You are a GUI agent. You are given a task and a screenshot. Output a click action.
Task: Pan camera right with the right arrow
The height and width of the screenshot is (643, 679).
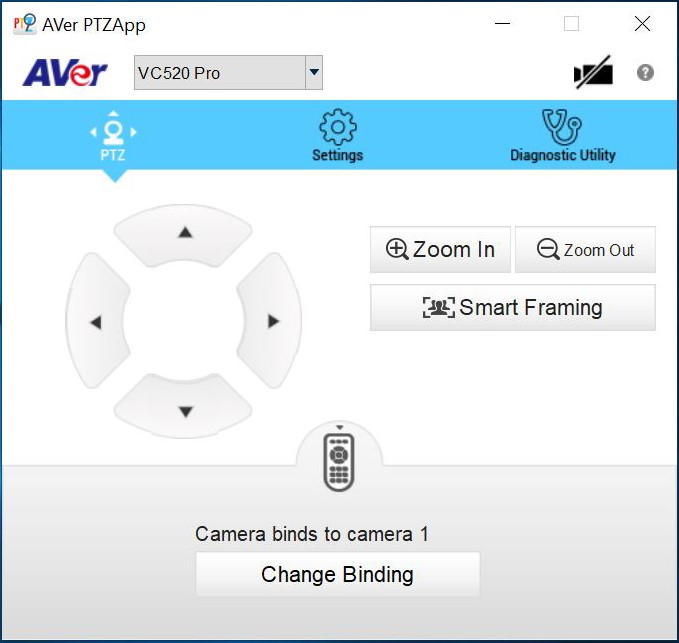pos(270,321)
